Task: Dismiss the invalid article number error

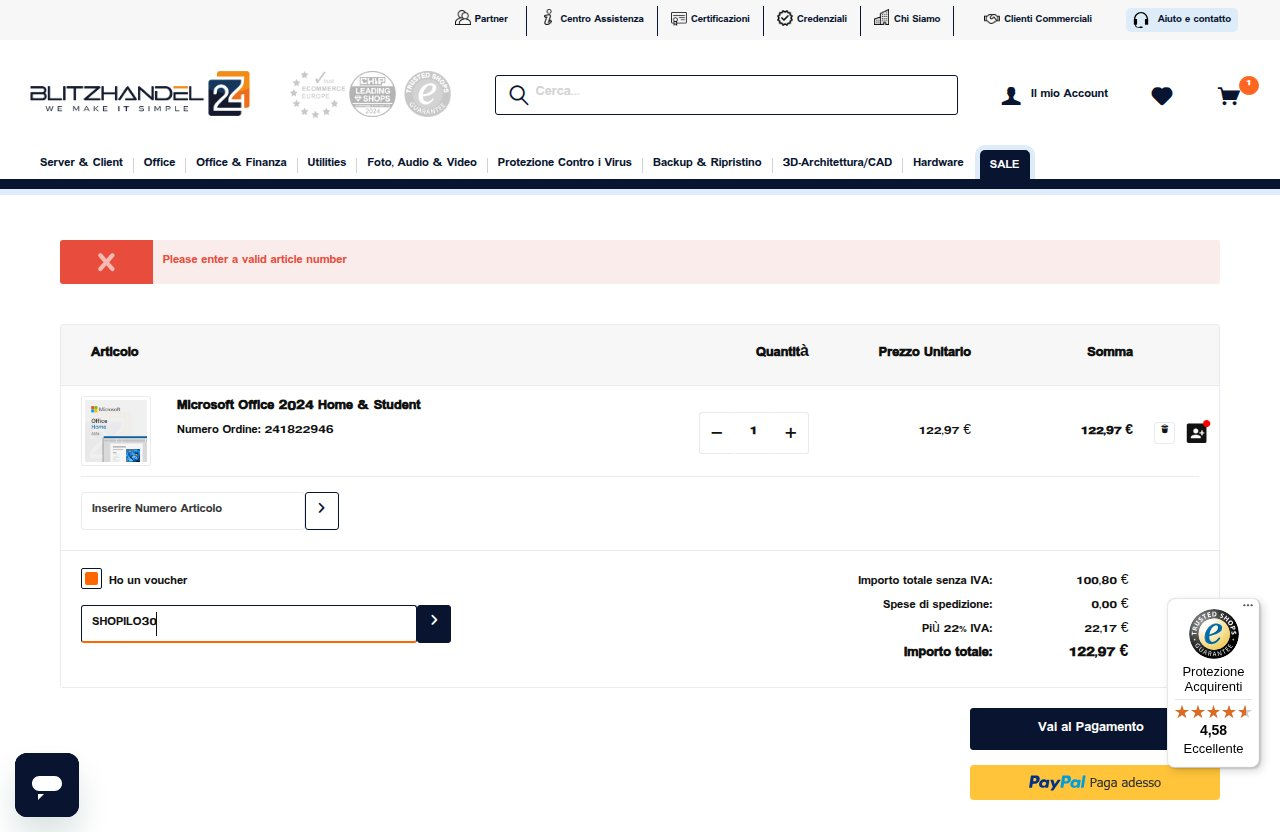Action: (106, 262)
